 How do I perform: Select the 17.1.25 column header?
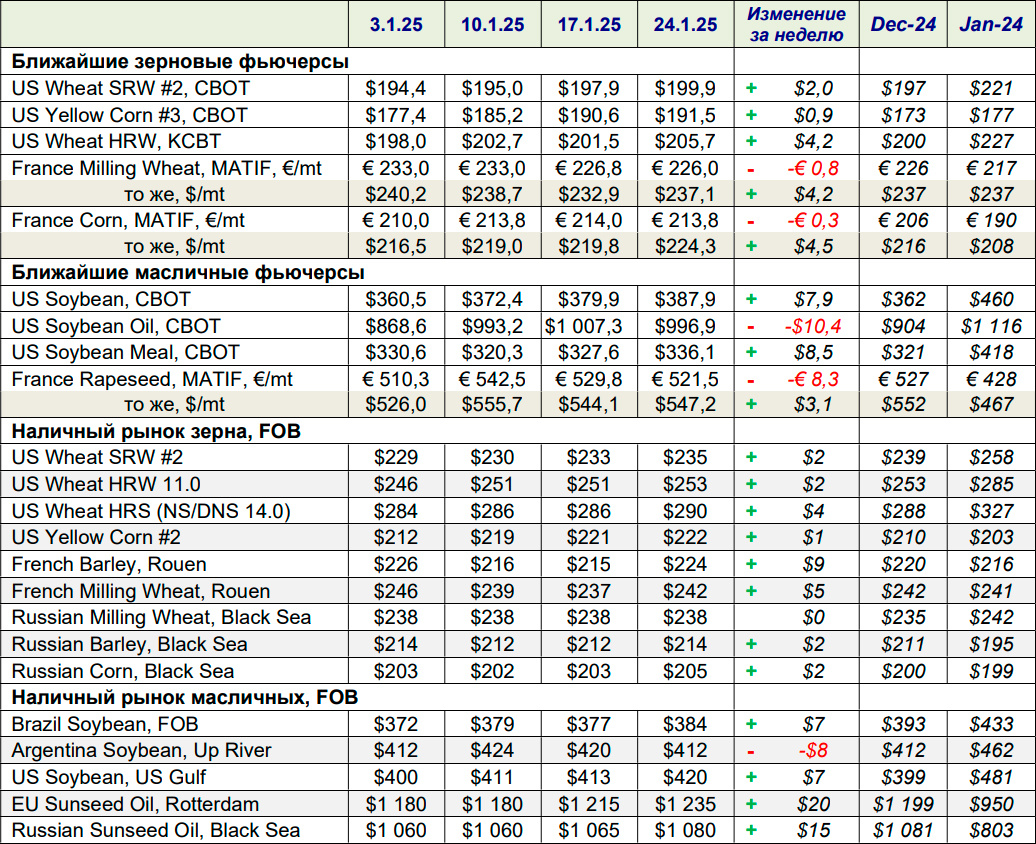point(589,24)
